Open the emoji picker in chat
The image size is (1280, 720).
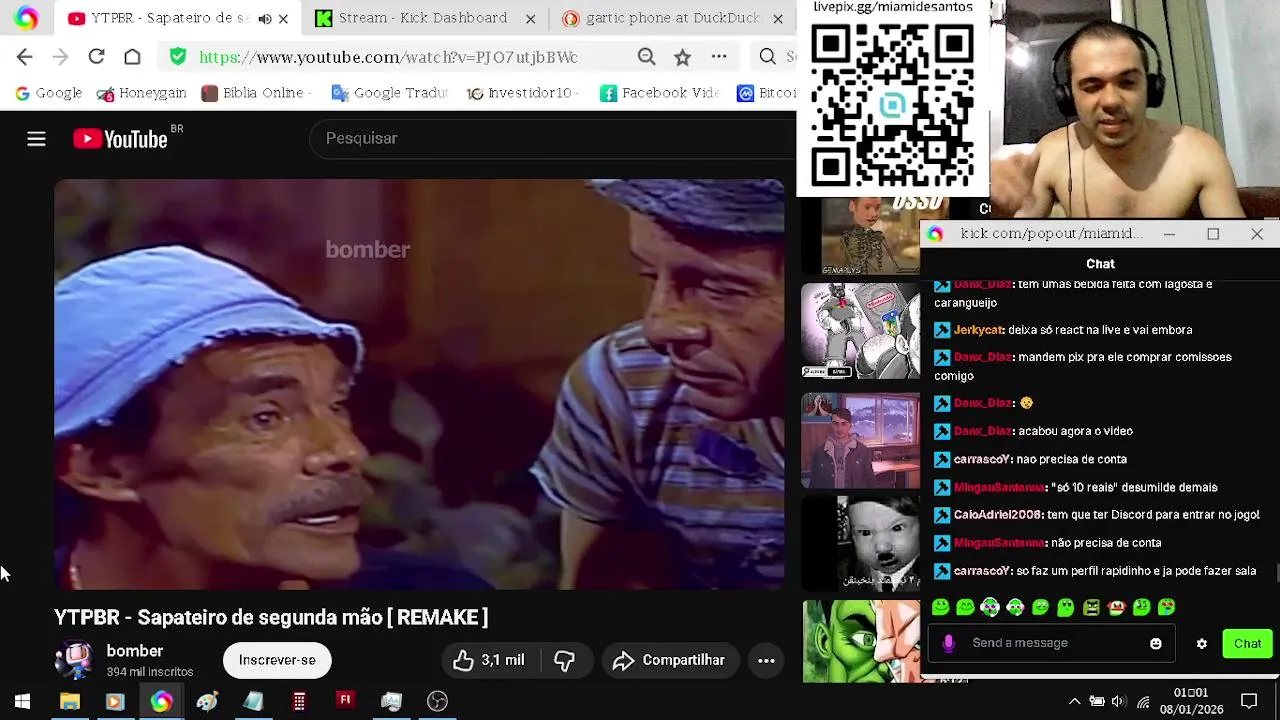(x=1156, y=643)
